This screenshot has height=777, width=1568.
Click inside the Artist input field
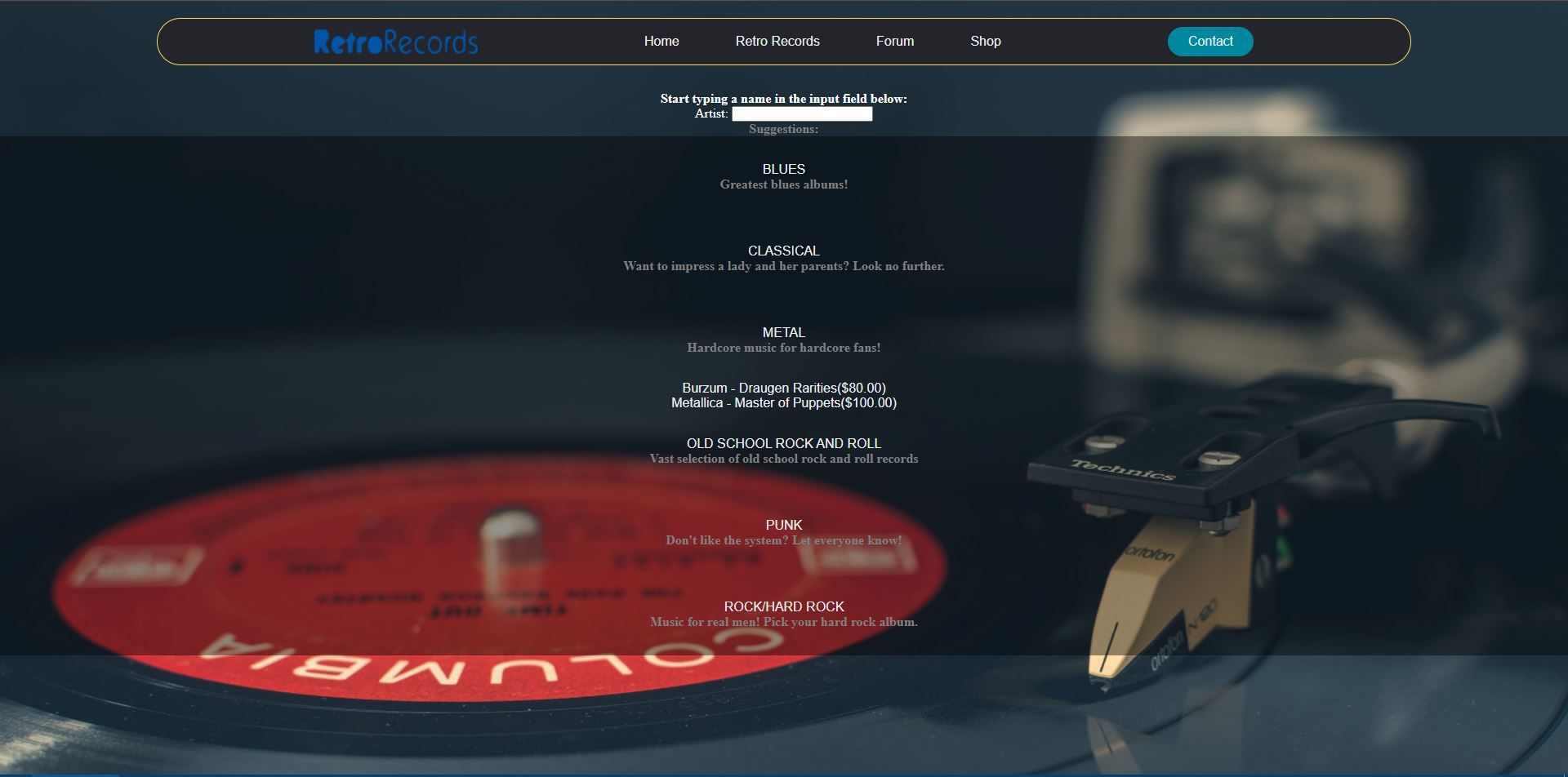(x=801, y=113)
